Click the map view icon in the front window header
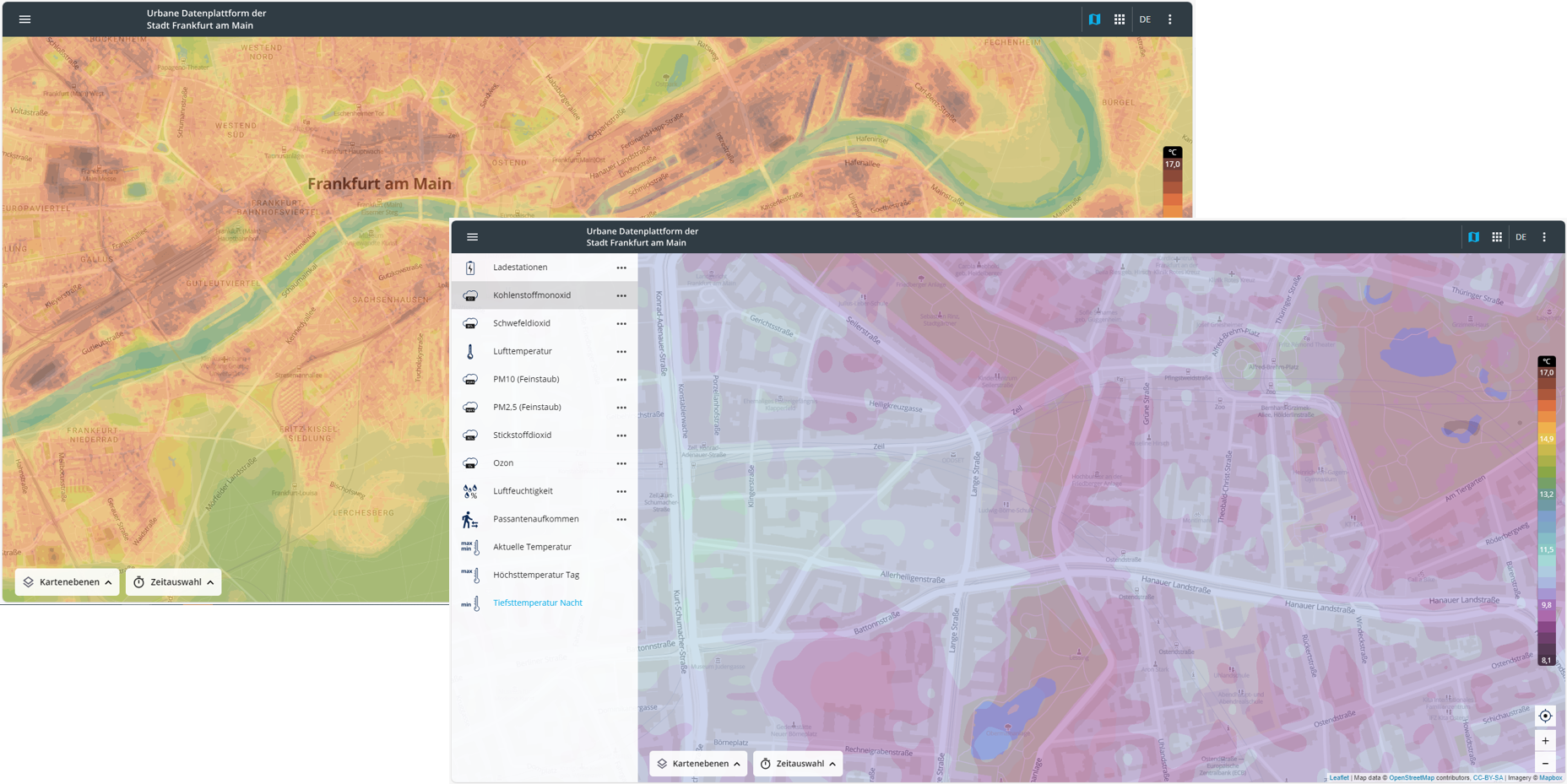The image size is (1567, 784). [1473, 237]
